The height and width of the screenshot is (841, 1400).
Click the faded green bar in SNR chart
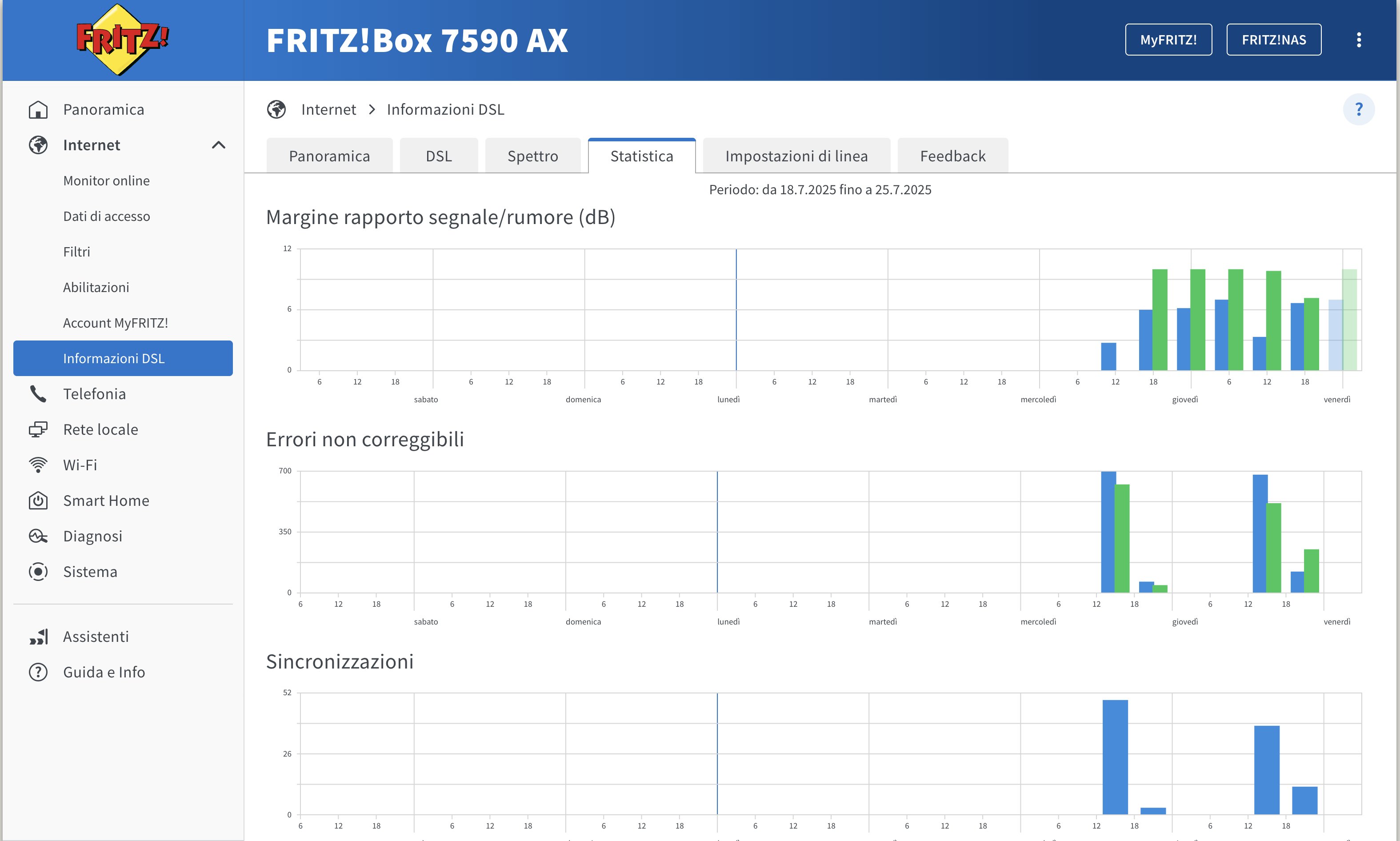1350,320
